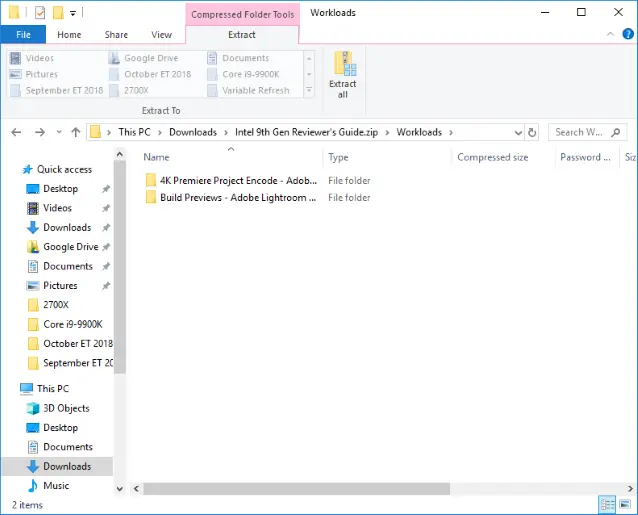
Task: Select the 4K Premiere Project Encode folder
Action: click(232, 181)
